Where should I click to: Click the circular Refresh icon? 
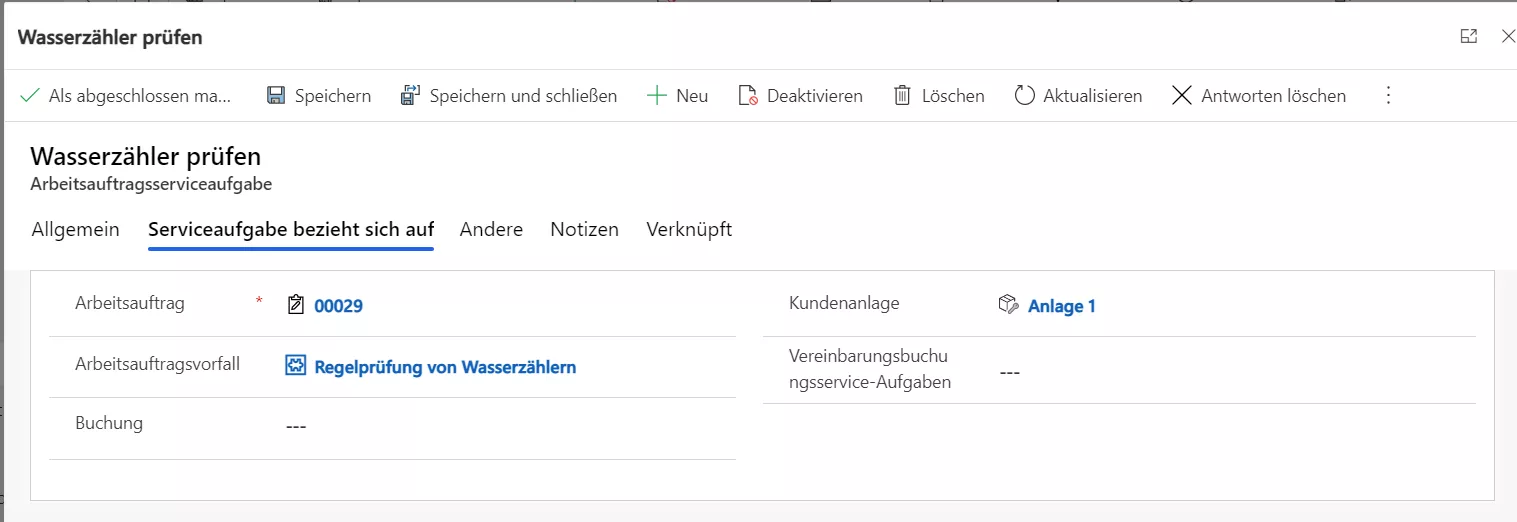(x=1024, y=96)
